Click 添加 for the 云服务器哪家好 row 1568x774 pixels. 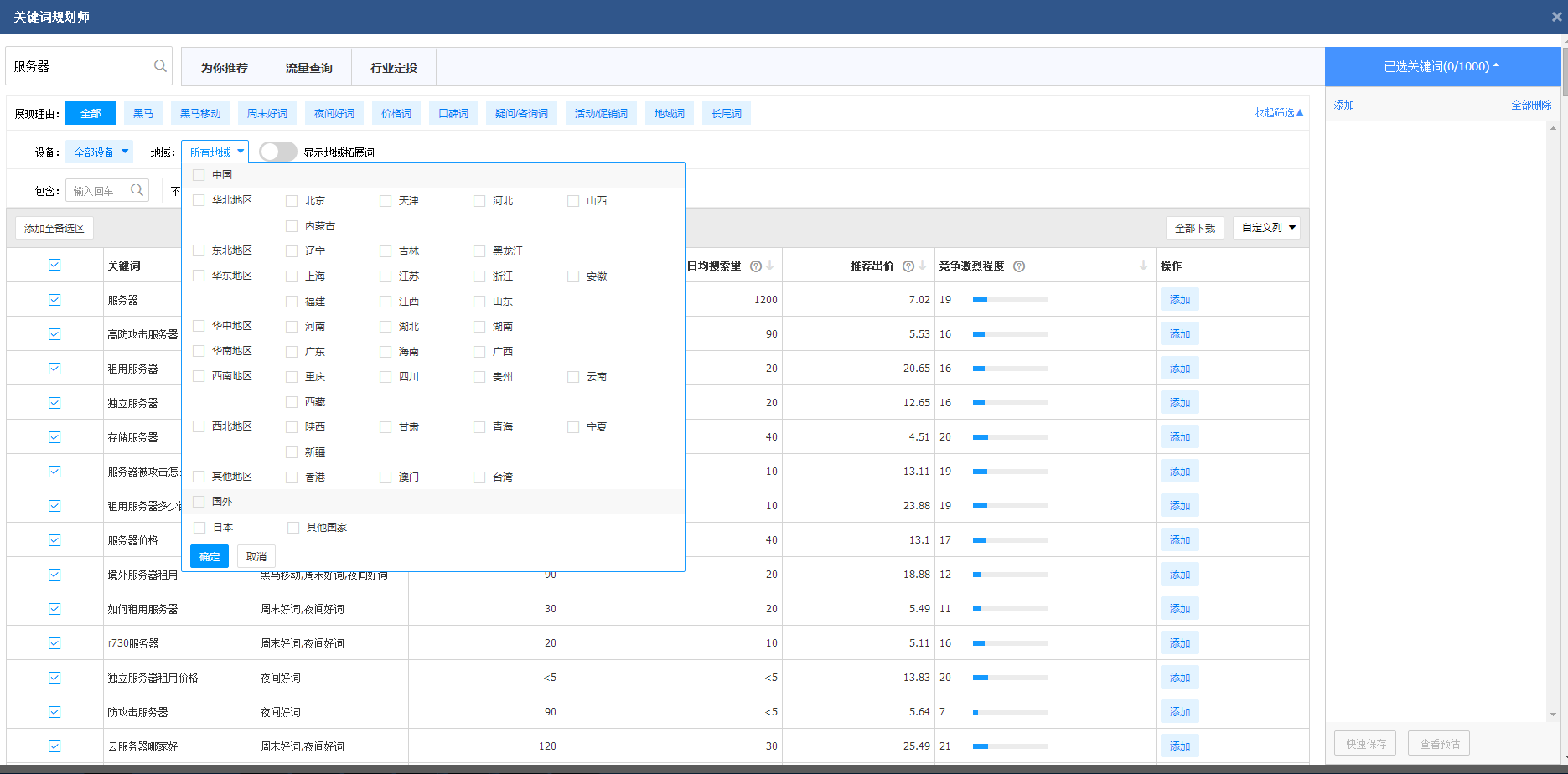click(1180, 746)
